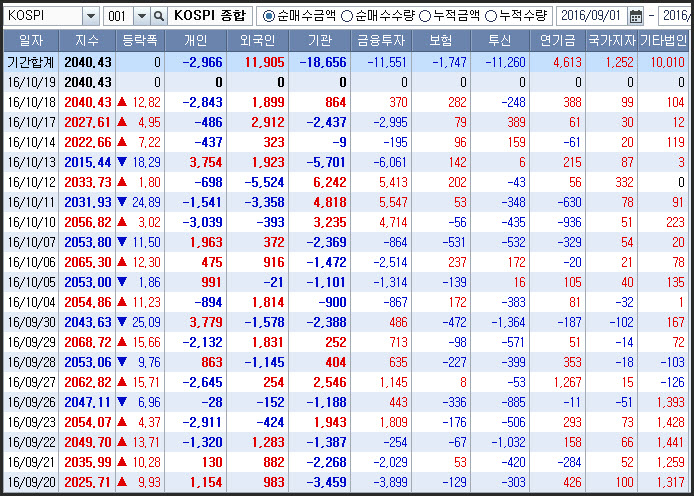Viewport: 694px width, 496px height.
Task: Click the 등락폭 value 25.09
Action: (147, 322)
